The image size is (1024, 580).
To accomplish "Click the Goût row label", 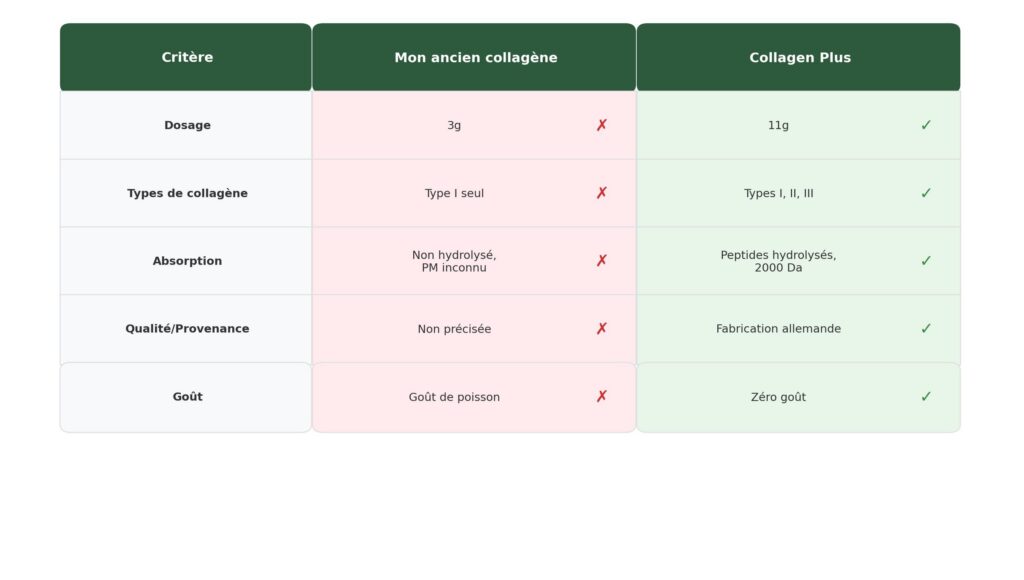I will [187, 397].
